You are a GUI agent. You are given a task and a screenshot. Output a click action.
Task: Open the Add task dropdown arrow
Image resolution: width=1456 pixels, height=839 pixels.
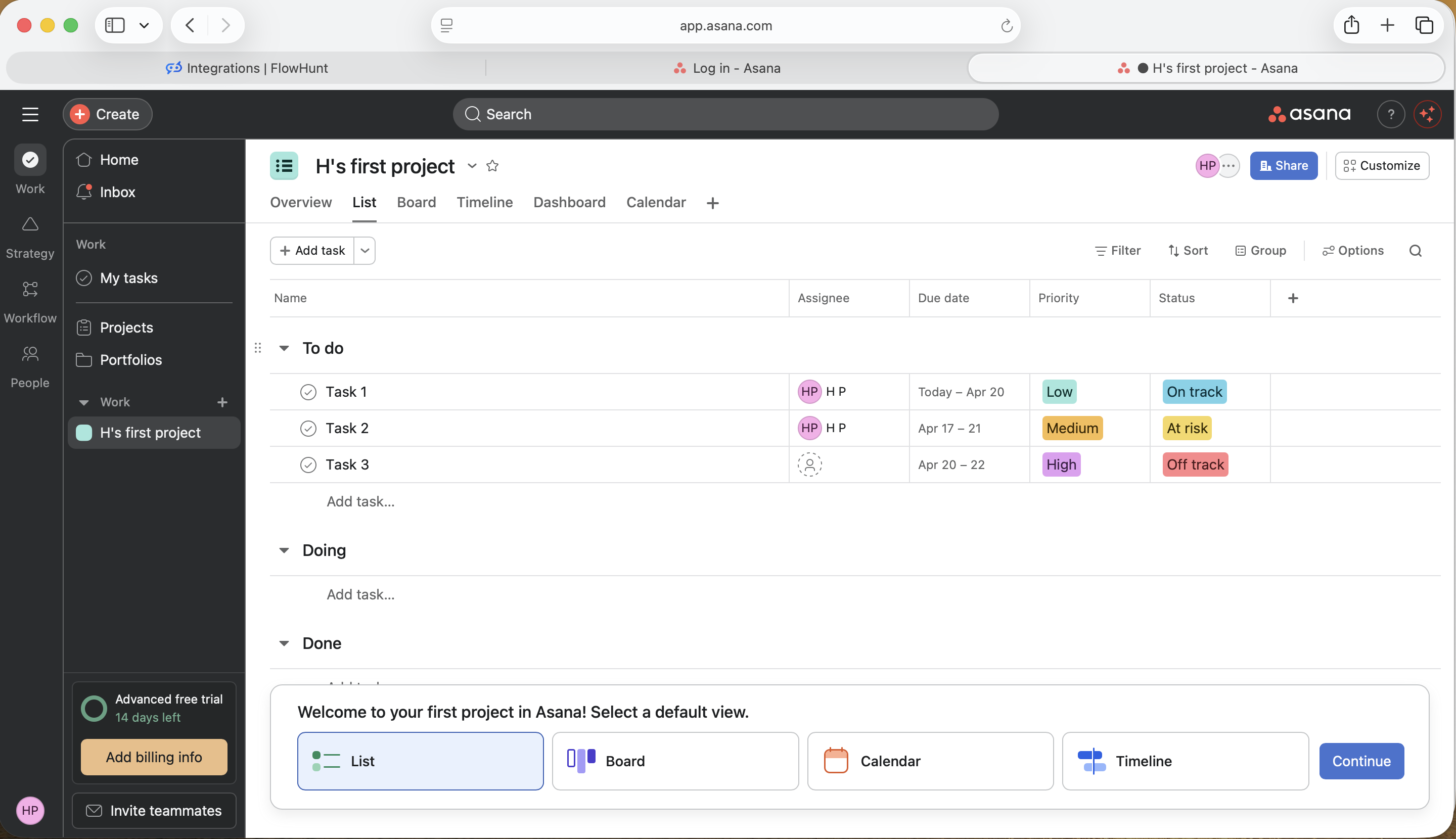(x=365, y=251)
